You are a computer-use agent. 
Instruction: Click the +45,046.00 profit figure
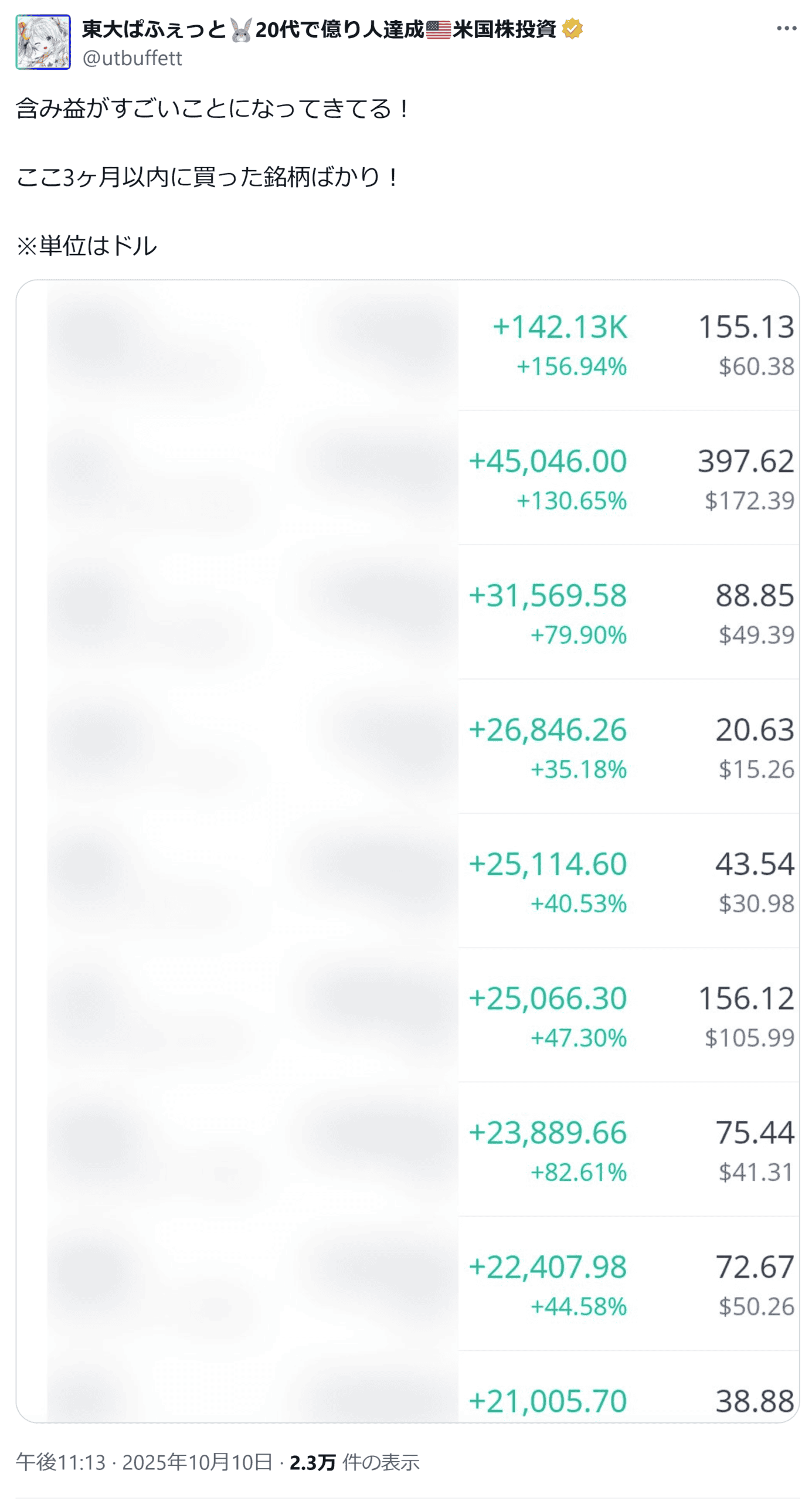[x=548, y=461]
